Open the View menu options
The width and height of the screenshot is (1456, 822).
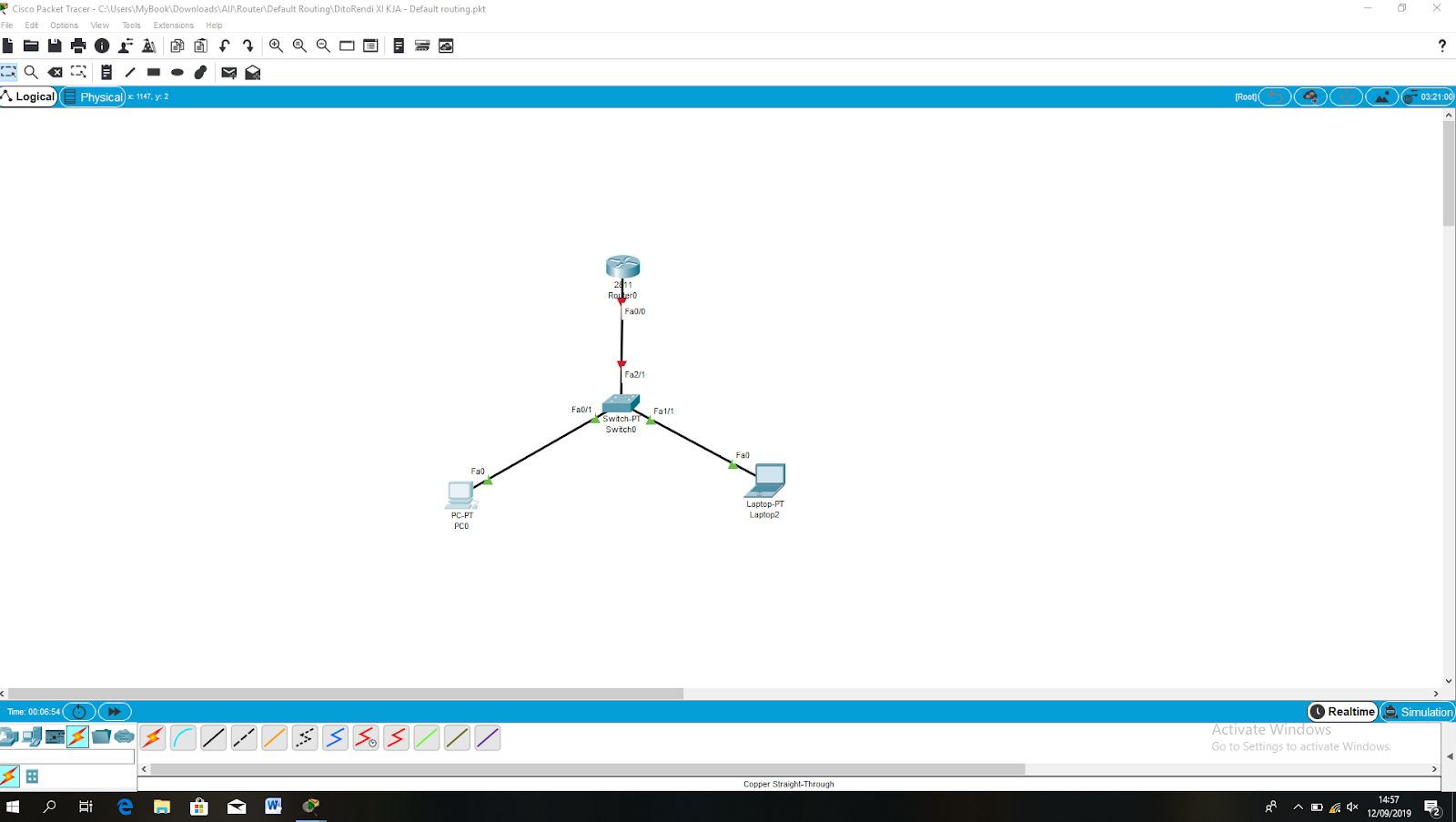tap(99, 25)
